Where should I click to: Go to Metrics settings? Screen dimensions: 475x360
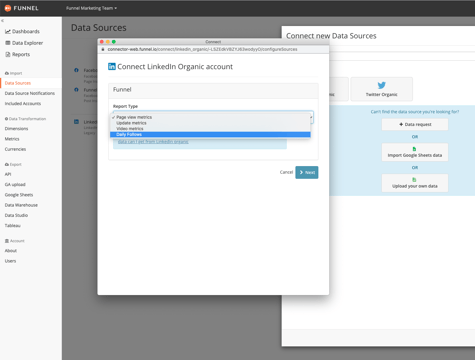pyautogui.click(x=12, y=139)
